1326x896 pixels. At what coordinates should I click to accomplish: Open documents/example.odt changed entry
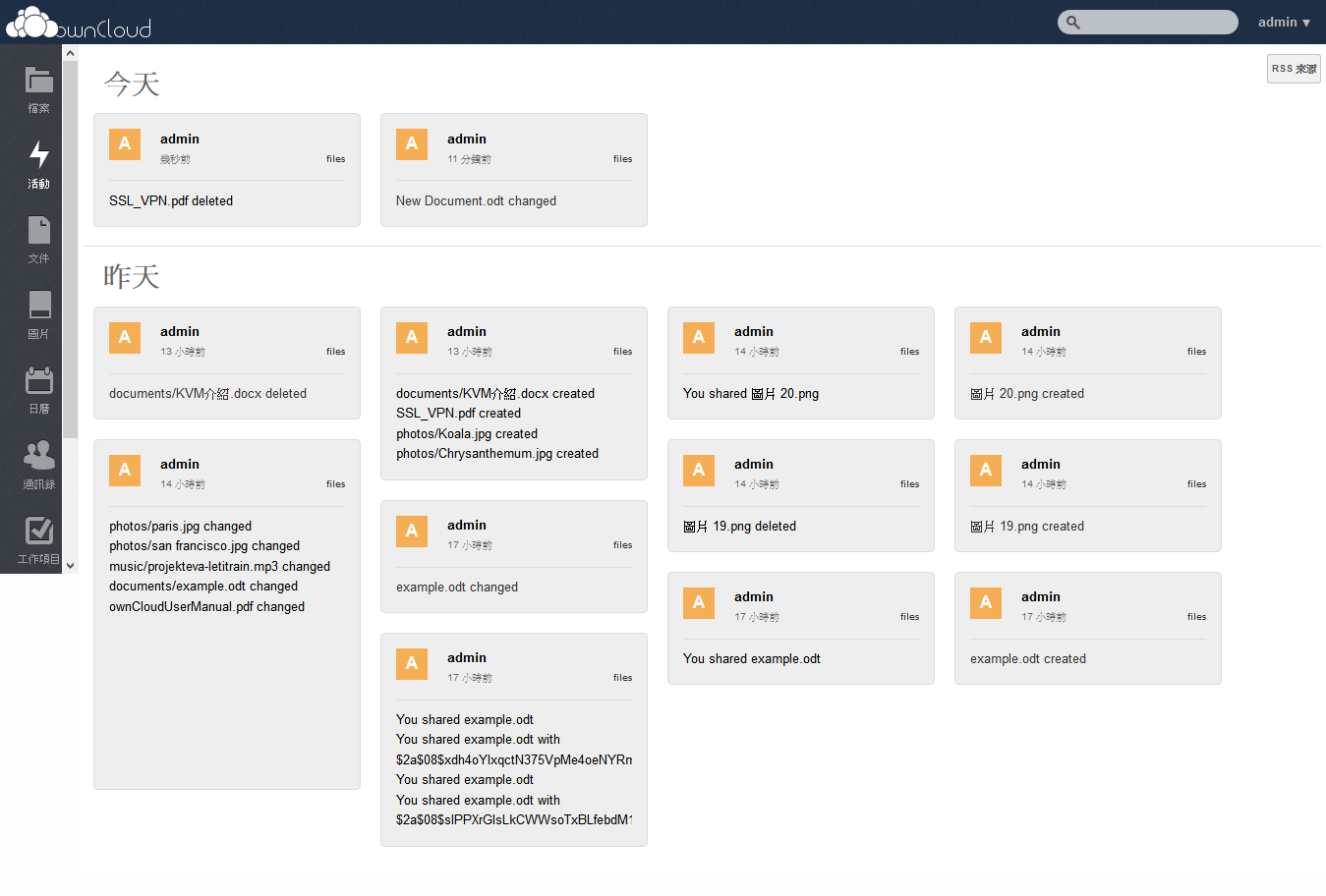[x=203, y=587]
